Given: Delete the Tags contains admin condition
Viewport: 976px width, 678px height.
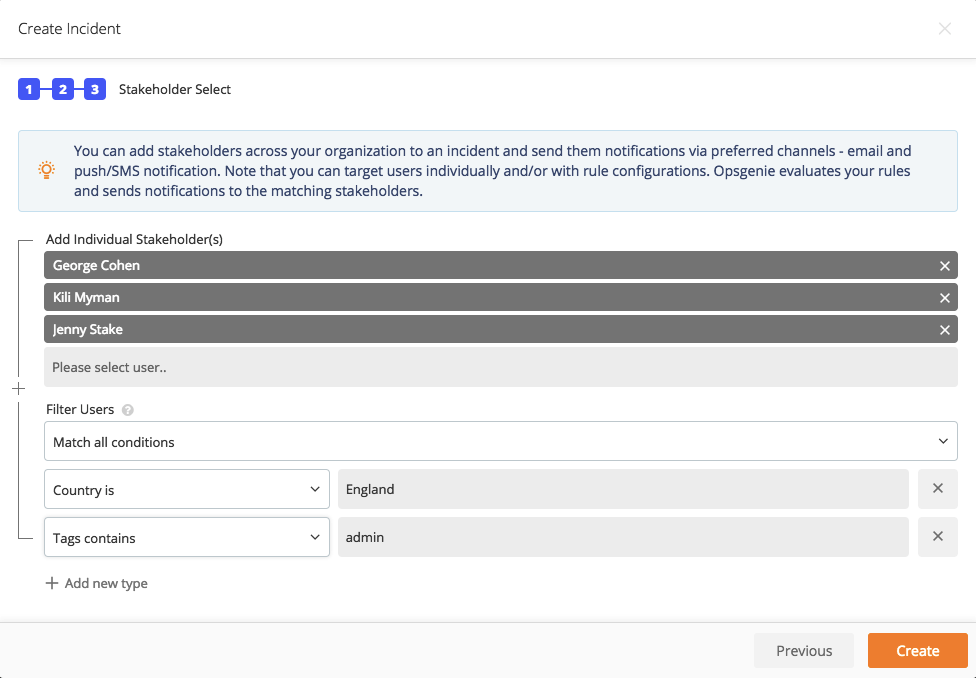Looking at the screenshot, I should [x=937, y=537].
